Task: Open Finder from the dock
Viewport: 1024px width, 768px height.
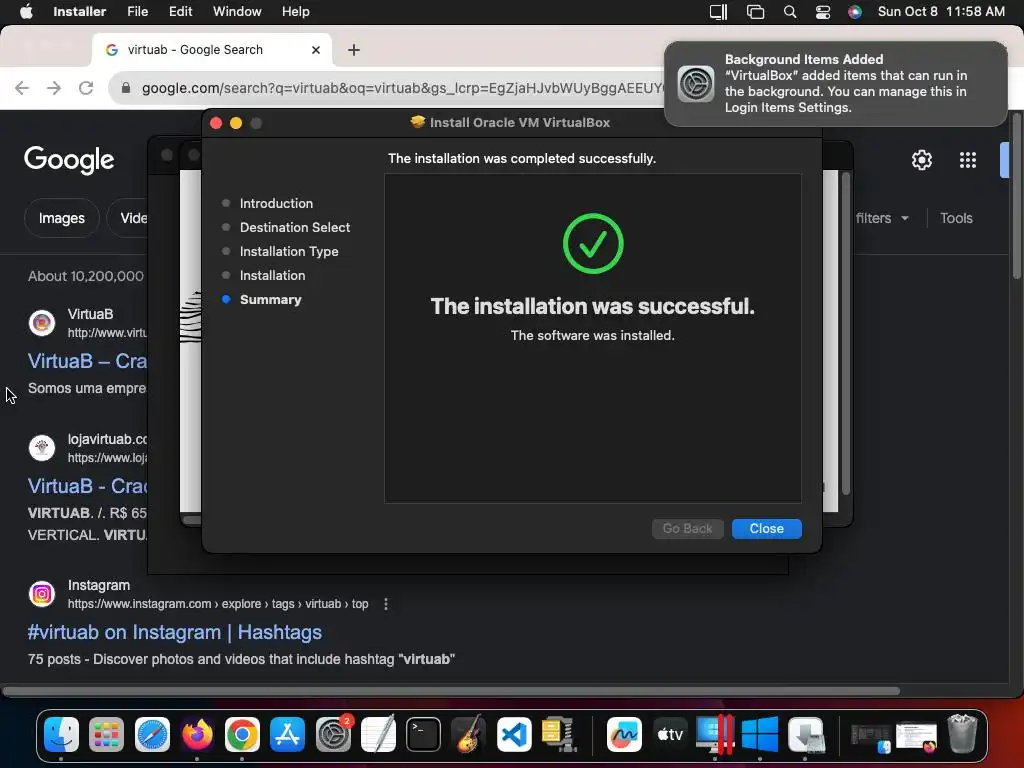Action: (x=61, y=735)
